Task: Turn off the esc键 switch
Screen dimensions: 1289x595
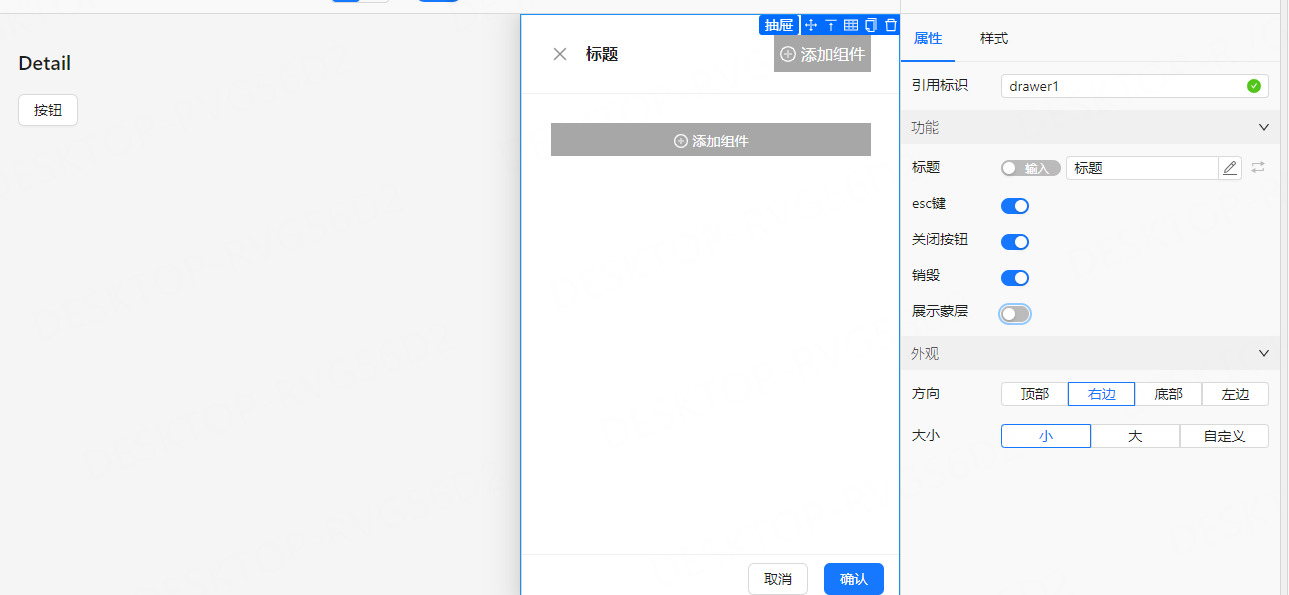Action: coord(1015,206)
